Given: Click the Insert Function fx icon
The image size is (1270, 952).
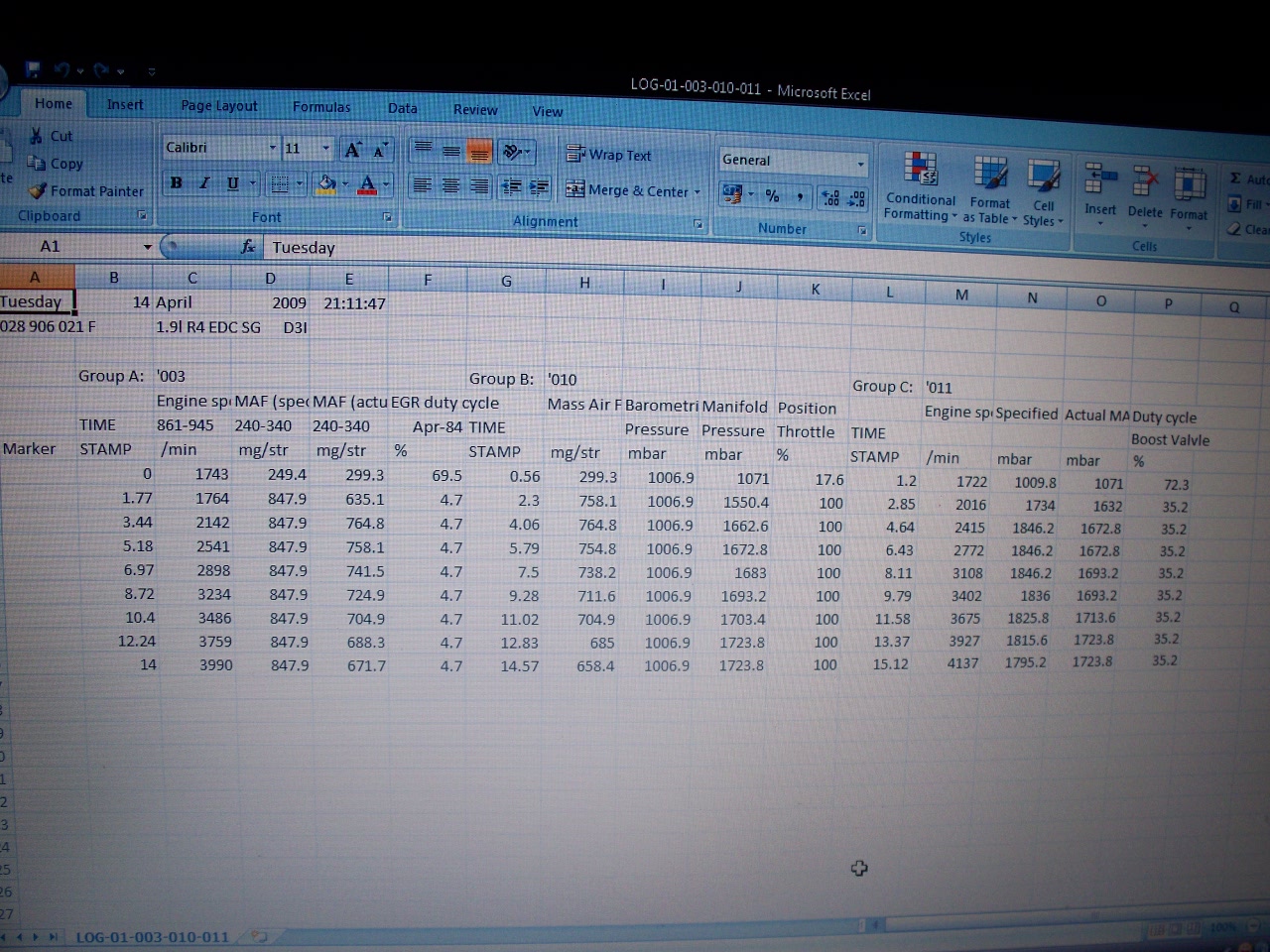Looking at the screenshot, I should tap(248, 247).
